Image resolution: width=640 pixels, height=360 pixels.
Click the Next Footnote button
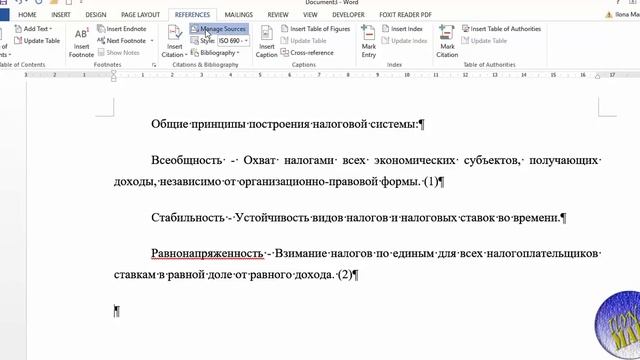tap(122, 40)
